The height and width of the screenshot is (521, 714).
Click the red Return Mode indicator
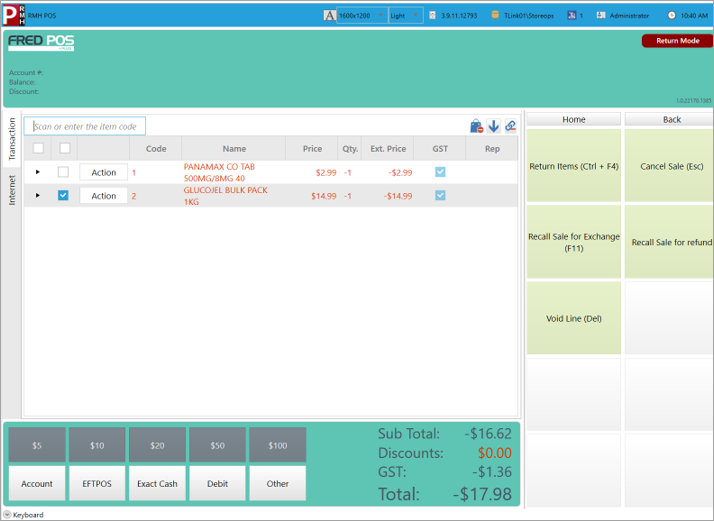pos(677,41)
